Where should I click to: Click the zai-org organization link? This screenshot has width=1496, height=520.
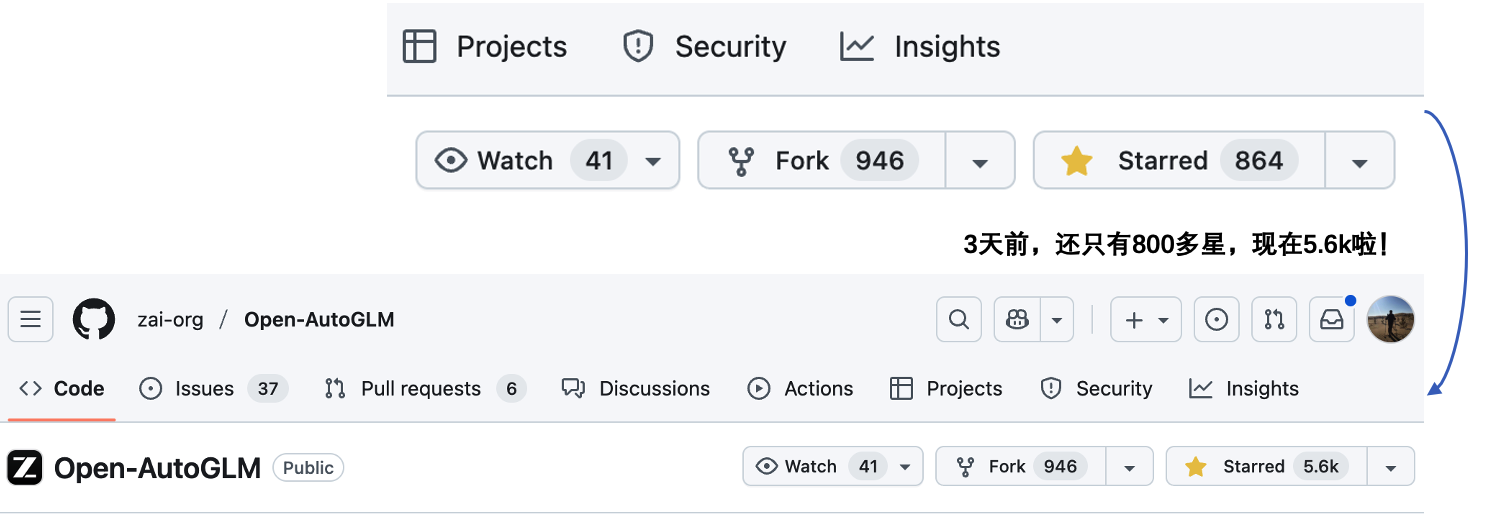click(170, 320)
